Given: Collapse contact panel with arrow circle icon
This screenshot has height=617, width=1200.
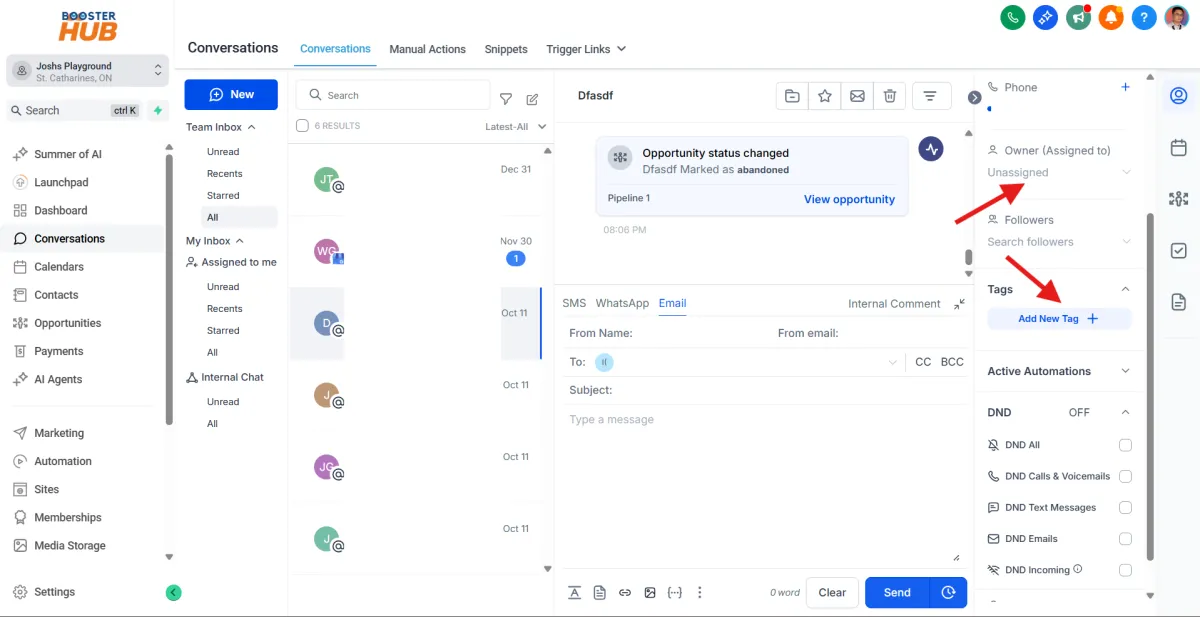Looking at the screenshot, I should pyautogui.click(x=975, y=97).
